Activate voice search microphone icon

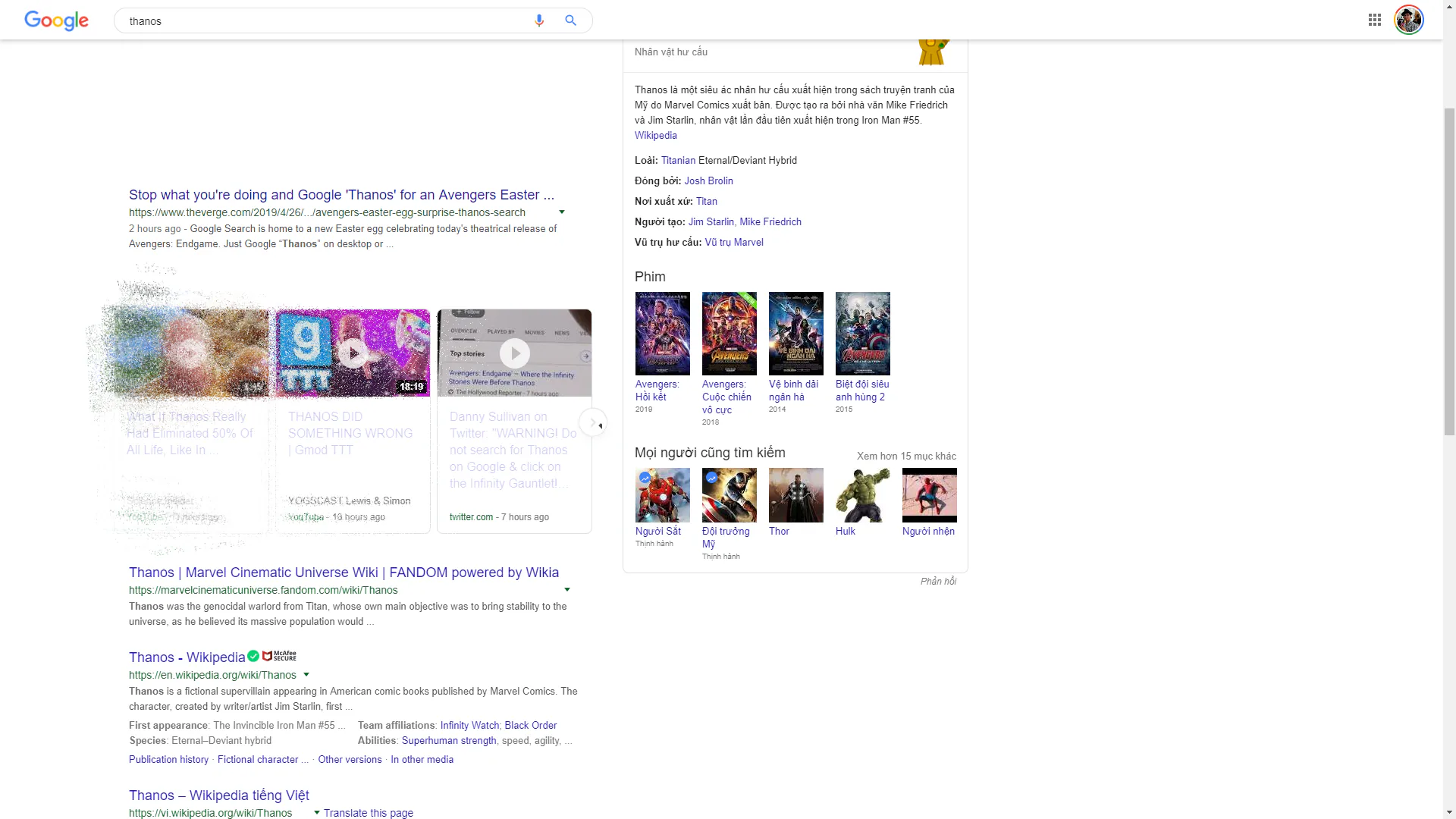coord(539,20)
